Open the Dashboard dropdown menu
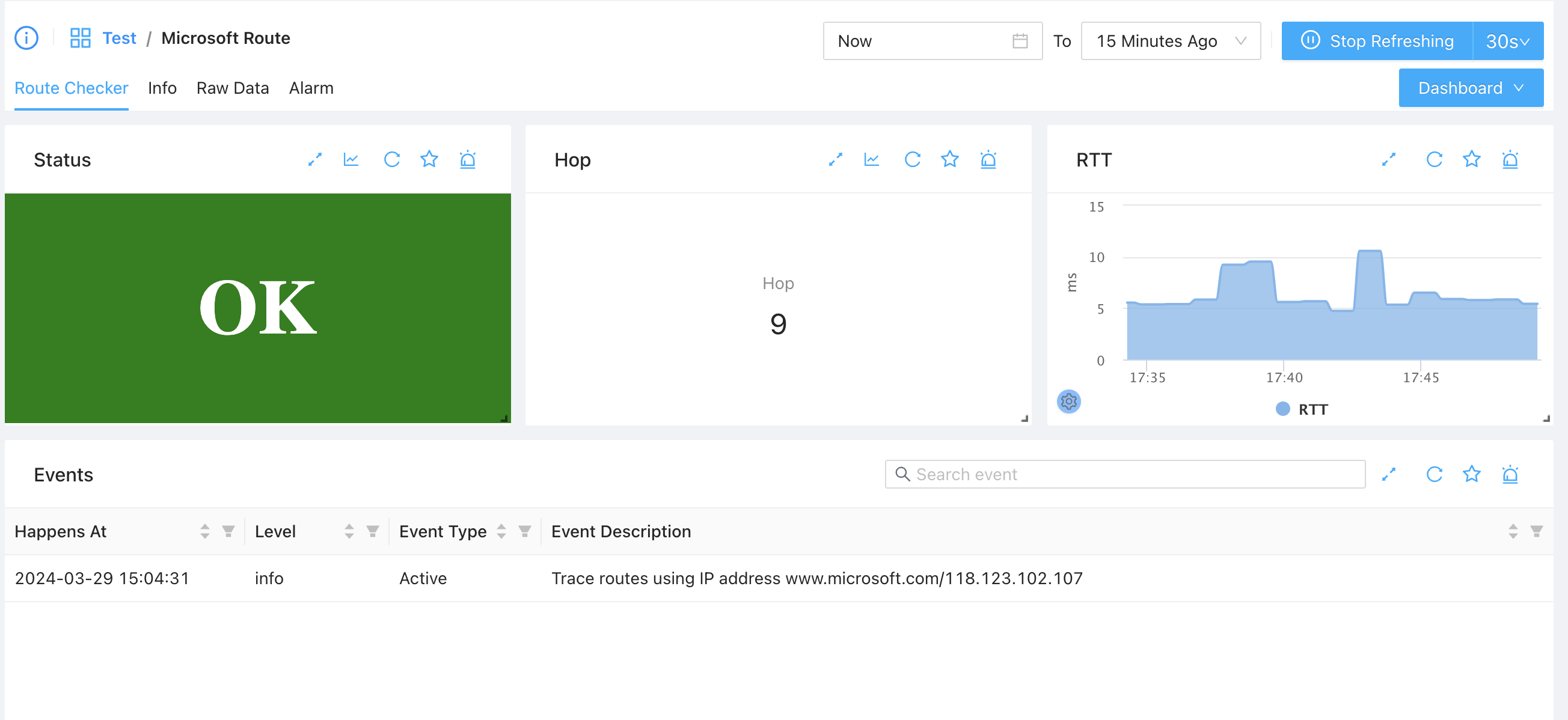This screenshot has height=720, width=1568. coord(1470,88)
